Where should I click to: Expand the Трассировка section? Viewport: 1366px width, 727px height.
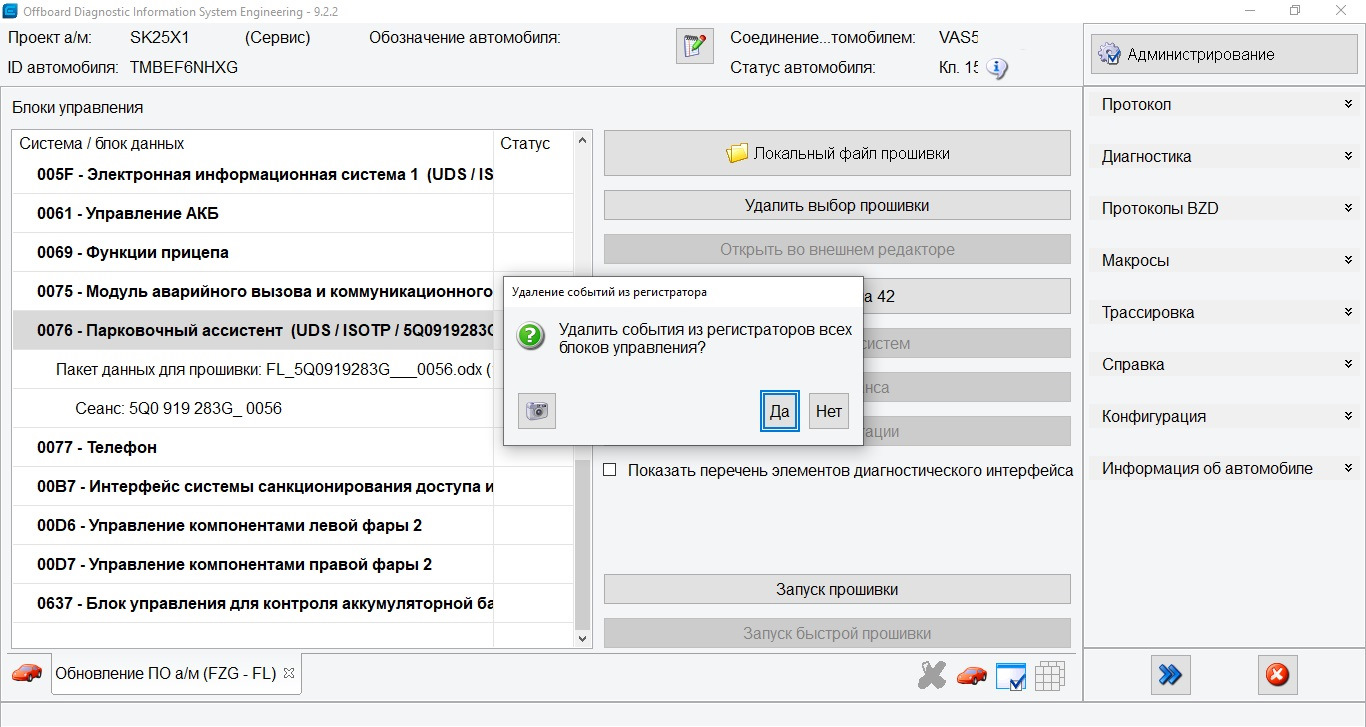pos(1225,312)
